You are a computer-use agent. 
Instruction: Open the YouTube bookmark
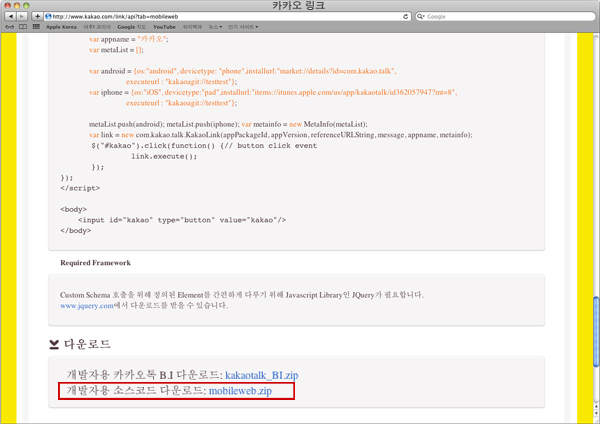(x=164, y=27)
